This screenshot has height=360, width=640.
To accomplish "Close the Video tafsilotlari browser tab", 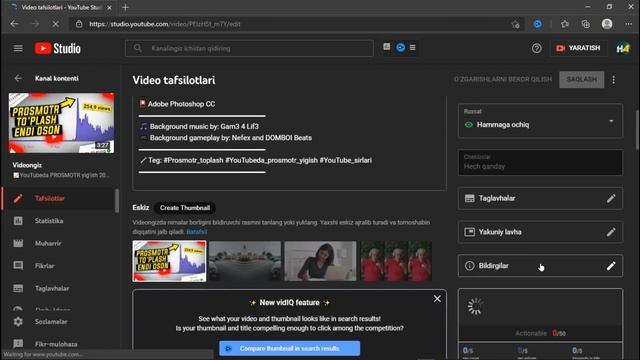I will tap(109, 7).
